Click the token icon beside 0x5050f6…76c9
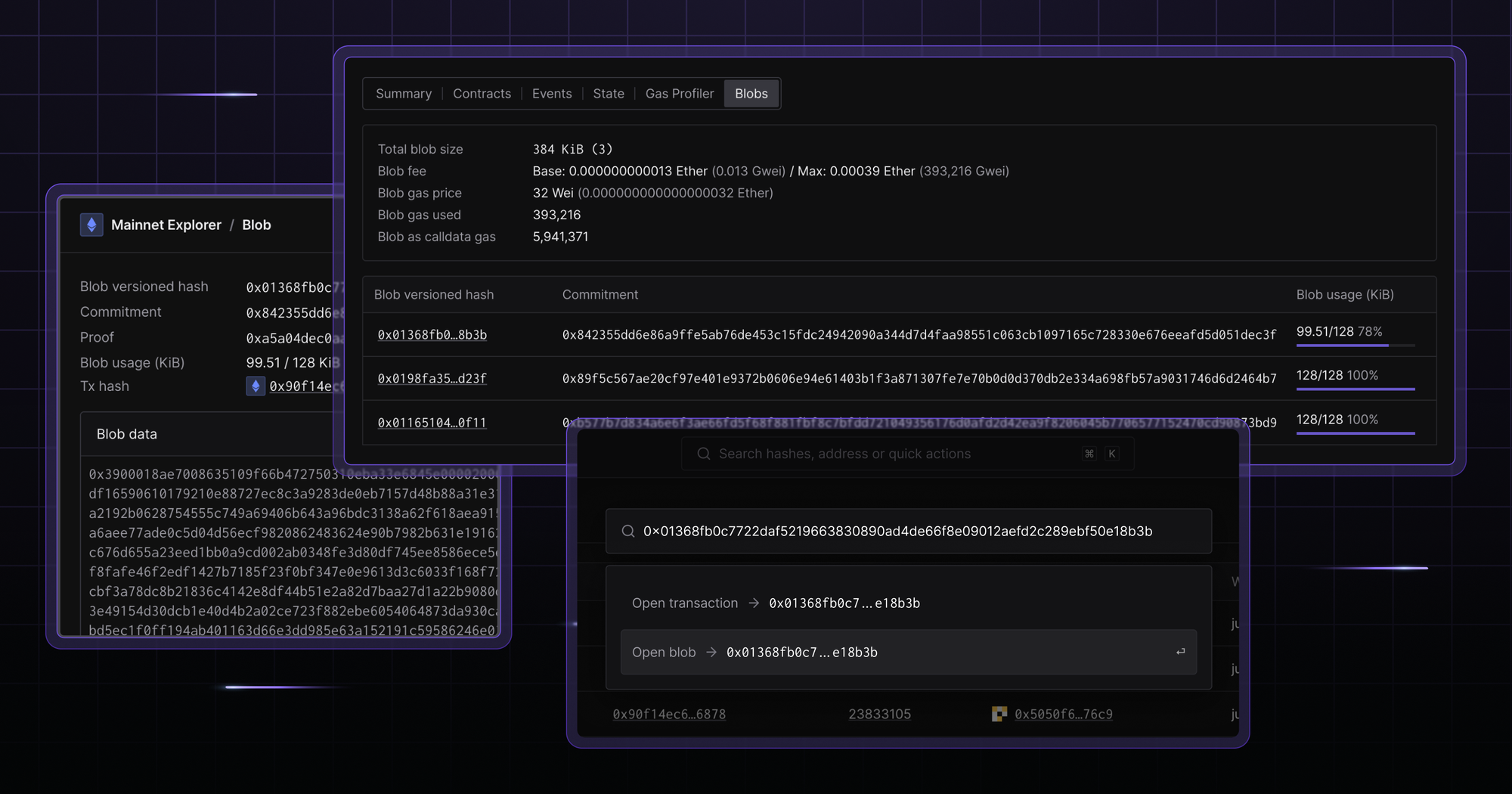 [999, 713]
